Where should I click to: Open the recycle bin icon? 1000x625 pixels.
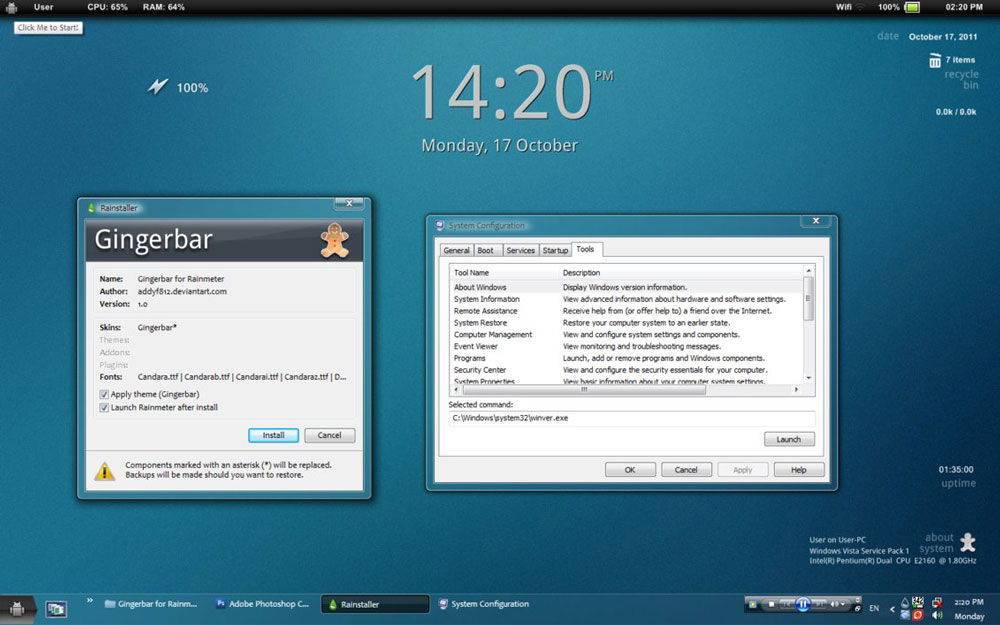[935, 61]
